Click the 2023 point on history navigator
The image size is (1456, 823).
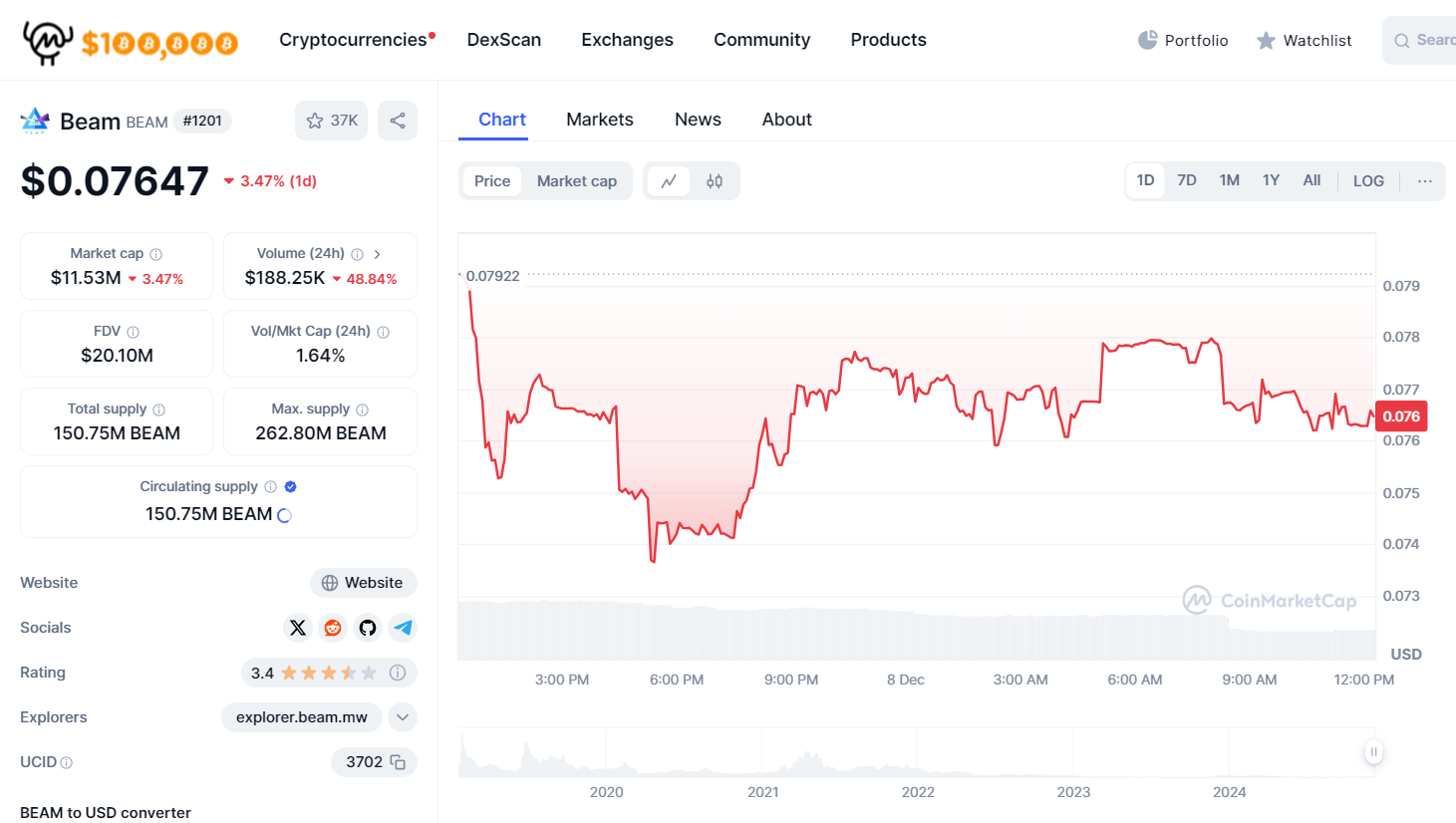pos(1073,792)
